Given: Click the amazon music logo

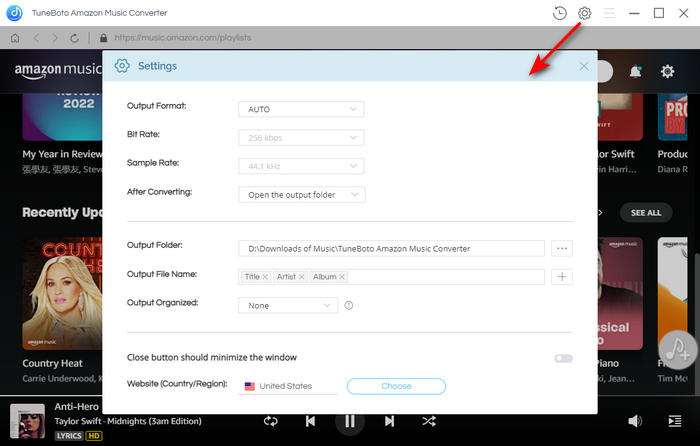Looking at the screenshot, I should [x=58, y=70].
